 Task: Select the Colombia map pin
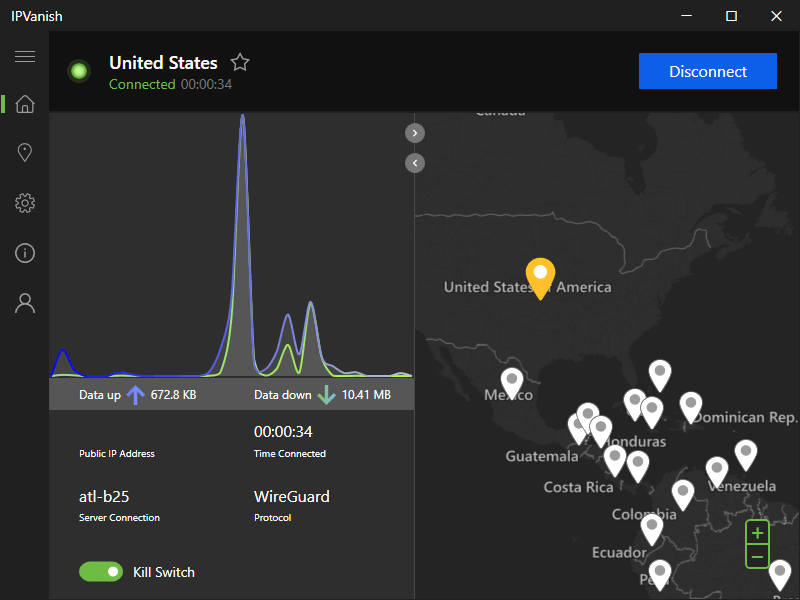click(x=683, y=495)
